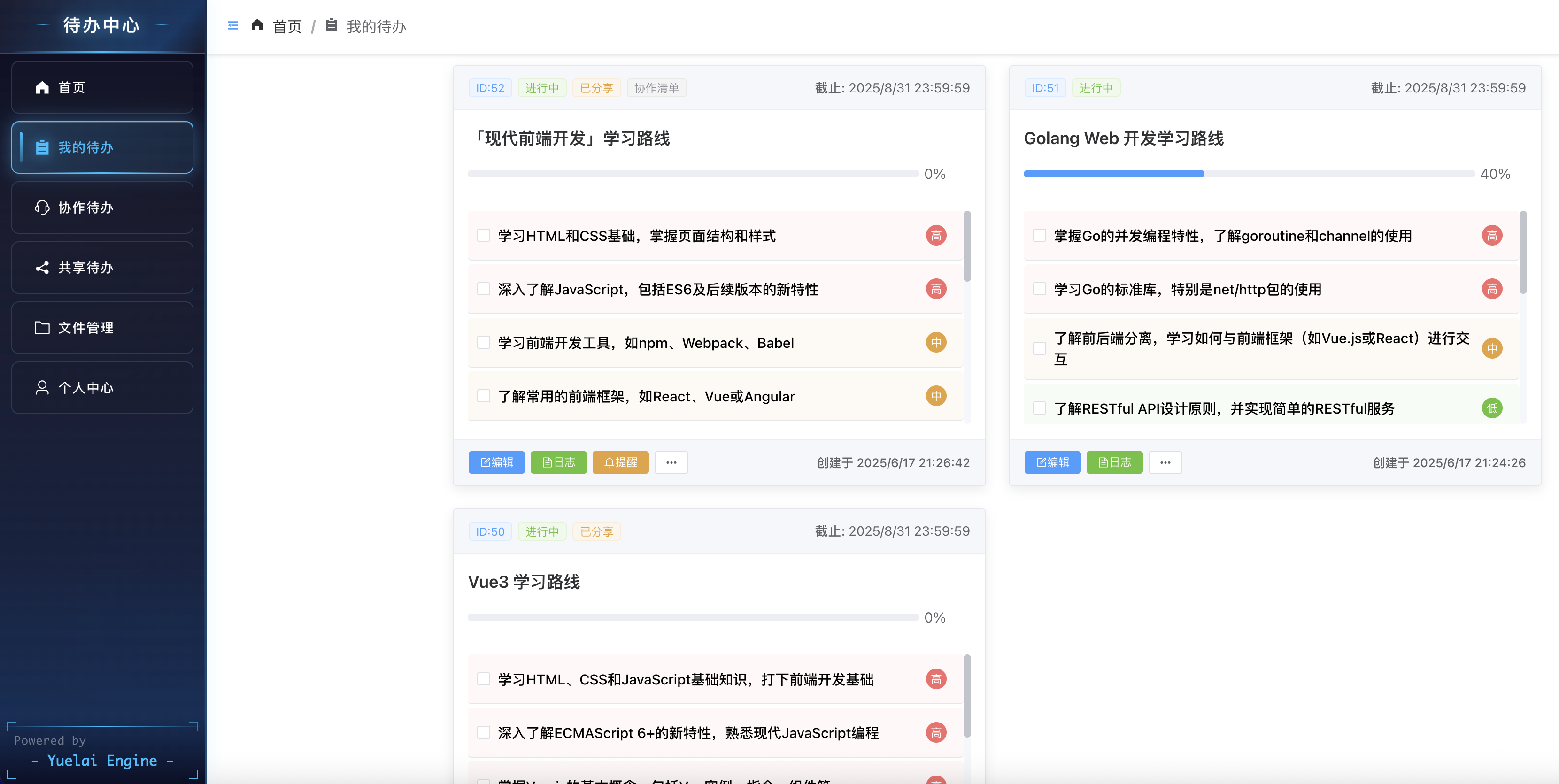Open 共享待办 in the sidebar

click(102, 268)
